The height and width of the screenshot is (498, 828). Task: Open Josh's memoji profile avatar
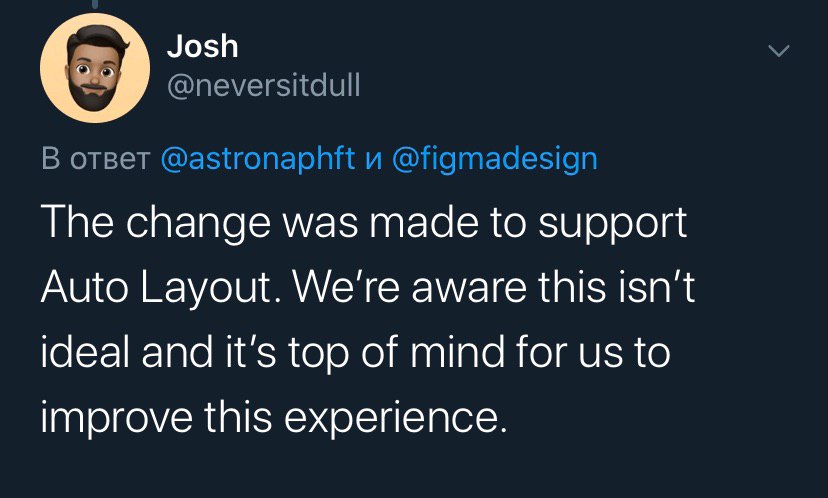pyautogui.click(x=95, y=68)
